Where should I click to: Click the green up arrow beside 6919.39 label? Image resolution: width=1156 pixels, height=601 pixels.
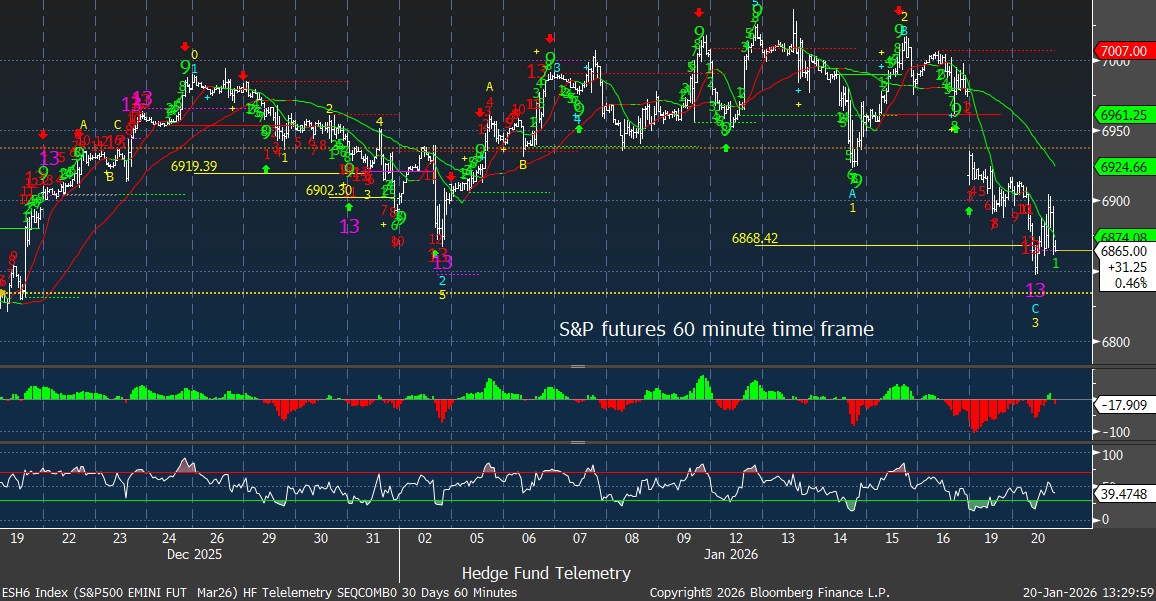266,169
